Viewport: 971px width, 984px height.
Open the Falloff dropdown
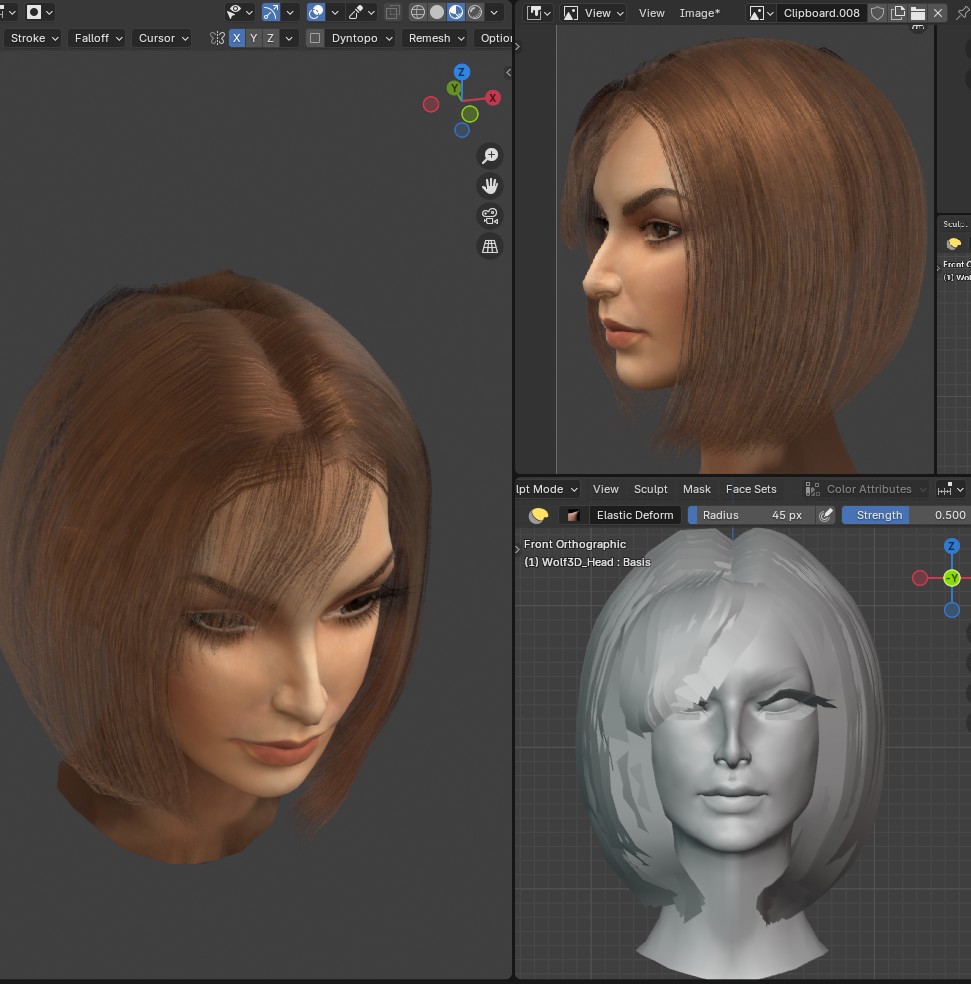[97, 38]
